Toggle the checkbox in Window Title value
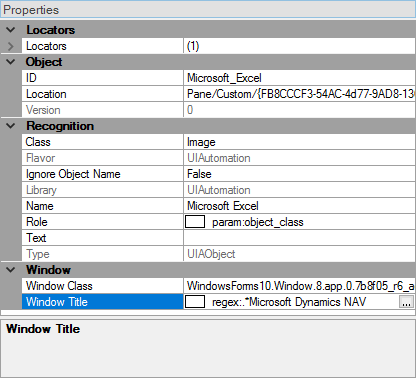Screen dimensions: 416x378 click(x=195, y=302)
